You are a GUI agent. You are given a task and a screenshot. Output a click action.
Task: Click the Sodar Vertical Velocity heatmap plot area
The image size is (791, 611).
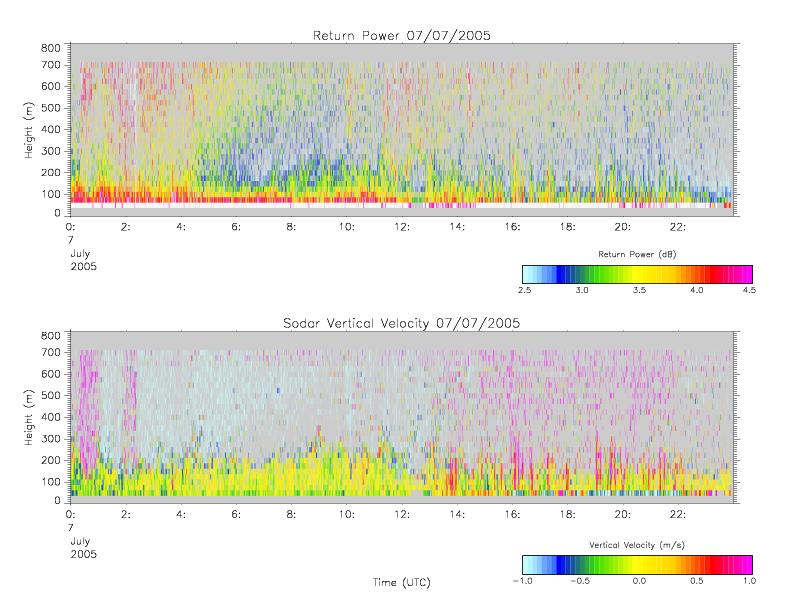(x=402, y=417)
